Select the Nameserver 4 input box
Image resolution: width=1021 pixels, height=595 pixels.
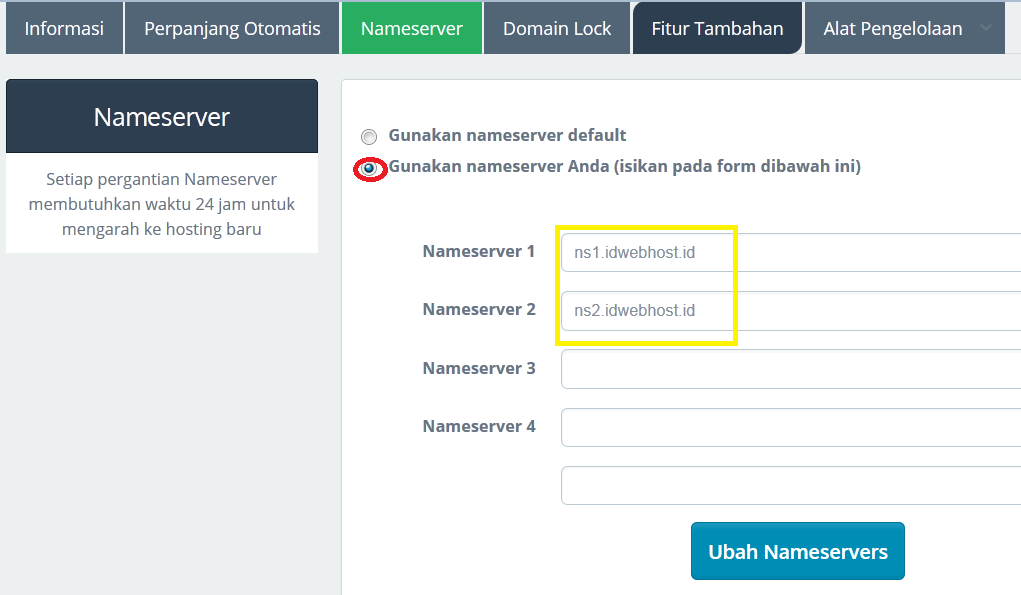(x=790, y=427)
